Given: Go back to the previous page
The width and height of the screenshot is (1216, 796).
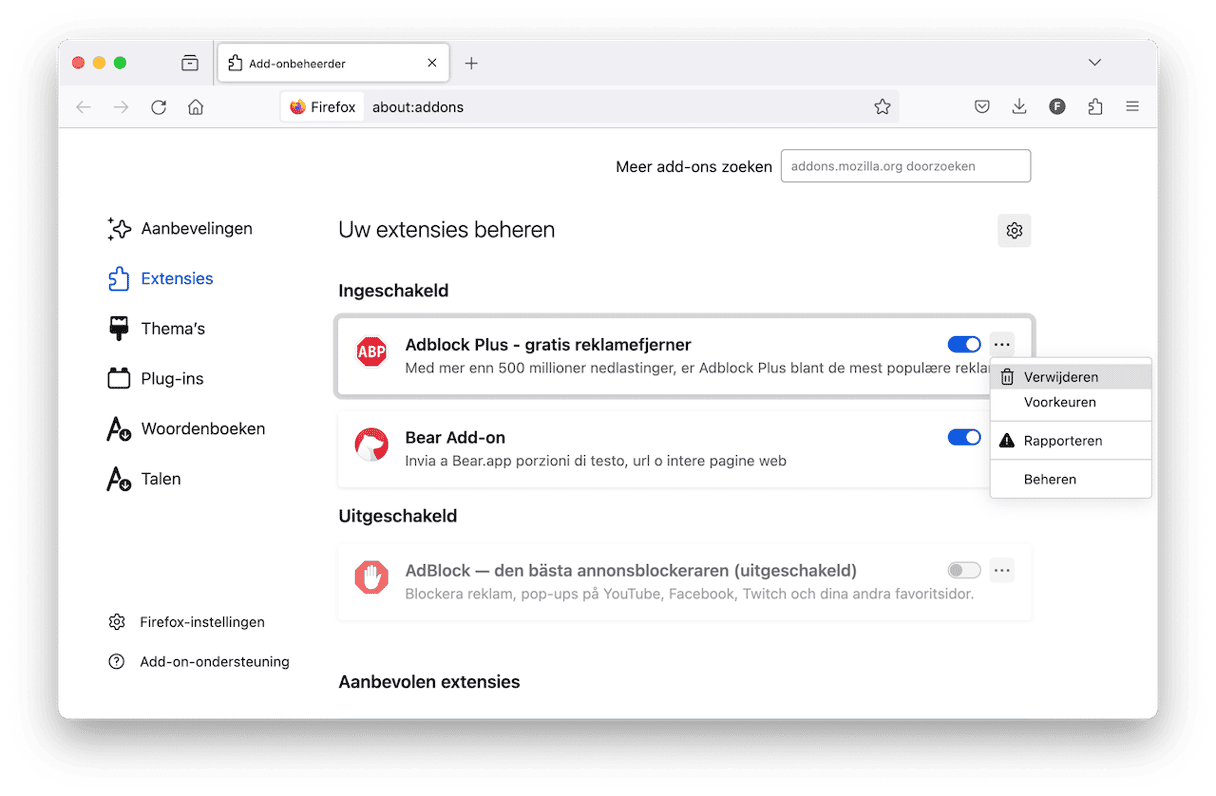Looking at the screenshot, I should click(84, 107).
